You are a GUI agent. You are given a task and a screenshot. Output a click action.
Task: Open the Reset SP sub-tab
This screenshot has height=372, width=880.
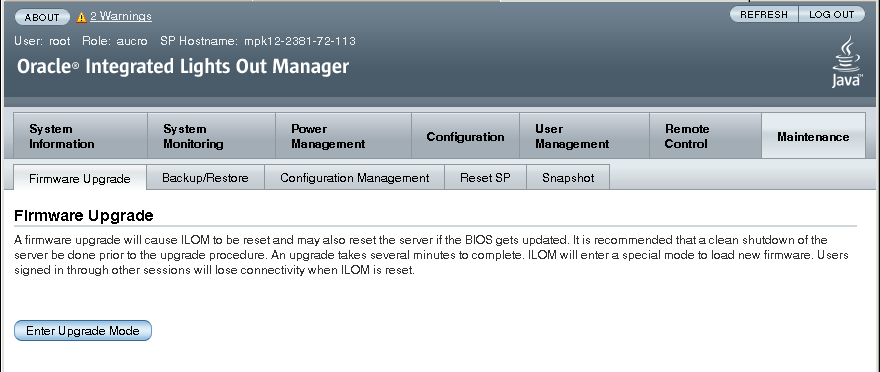(x=485, y=178)
